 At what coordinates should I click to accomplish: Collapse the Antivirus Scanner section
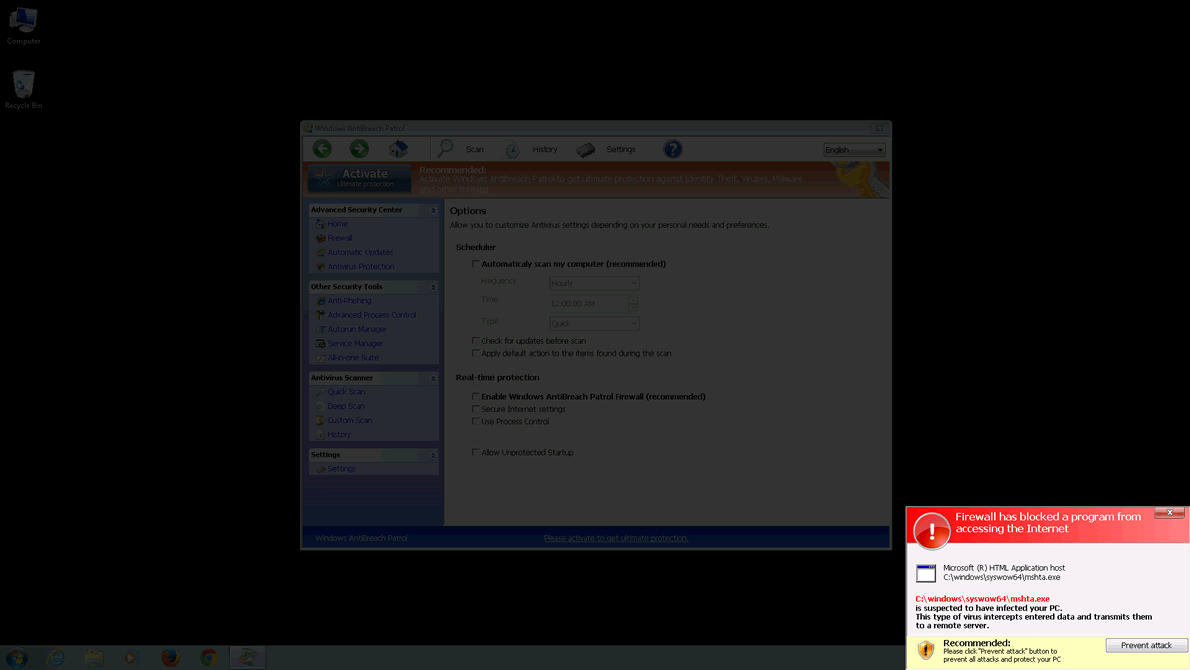433,378
